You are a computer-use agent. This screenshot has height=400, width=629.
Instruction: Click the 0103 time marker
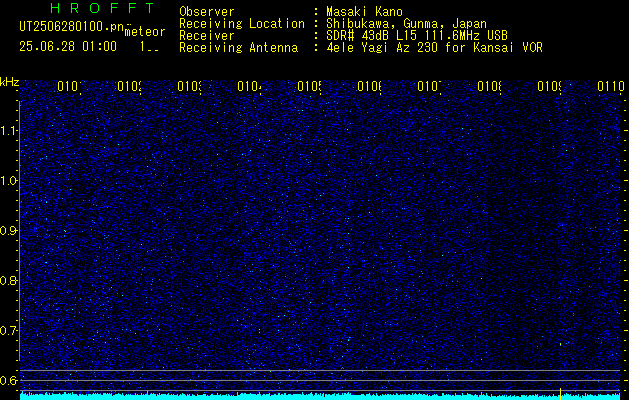(x=189, y=86)
